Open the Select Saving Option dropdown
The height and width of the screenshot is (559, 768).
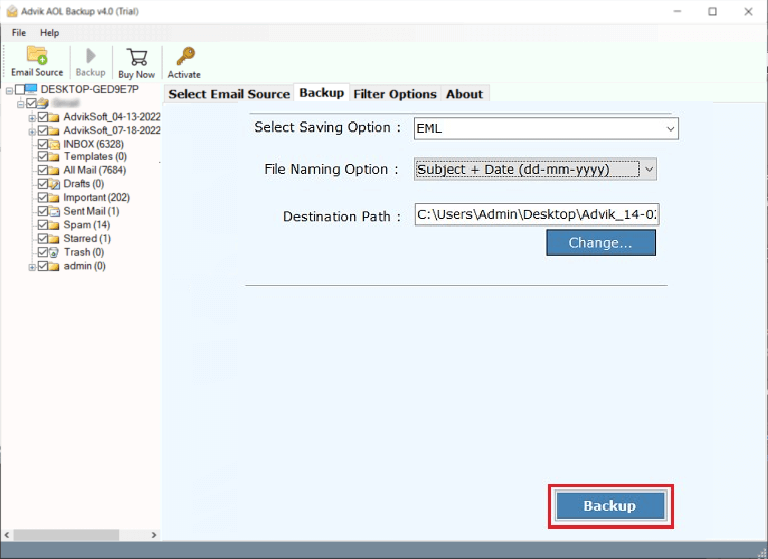coord(546,128)
